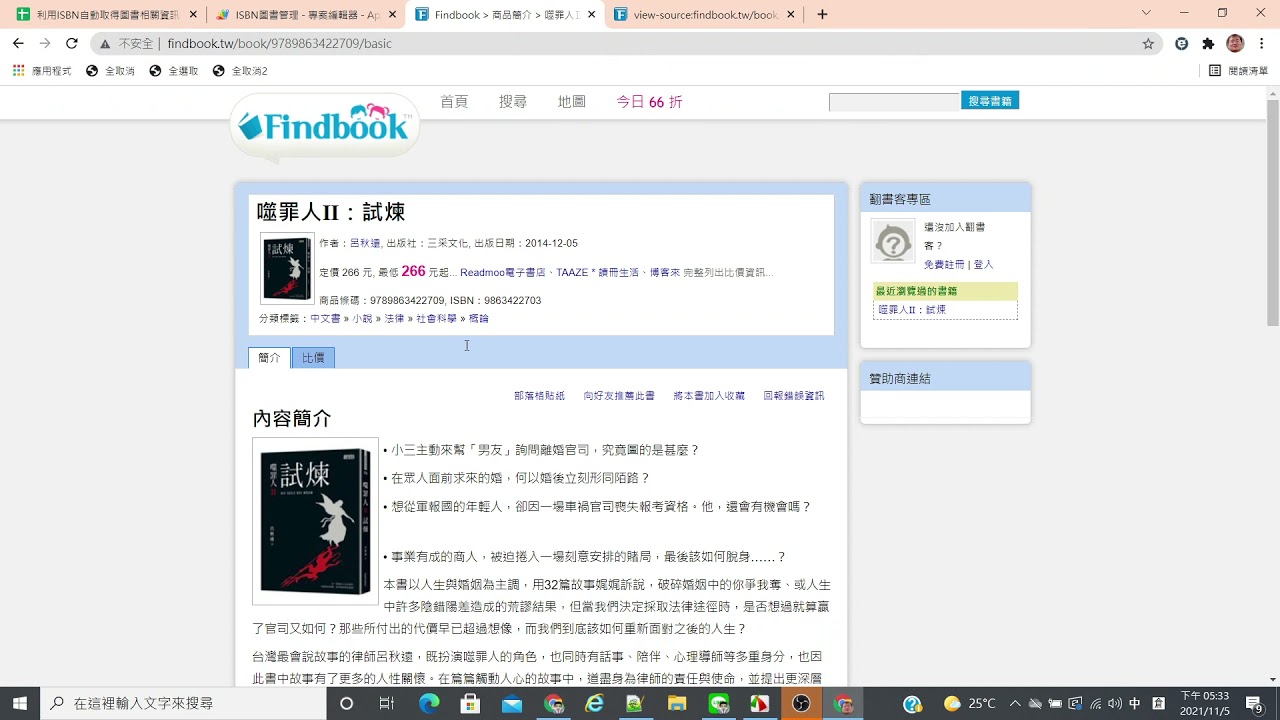Open the 全選取 bookmark

coord(174,71)
